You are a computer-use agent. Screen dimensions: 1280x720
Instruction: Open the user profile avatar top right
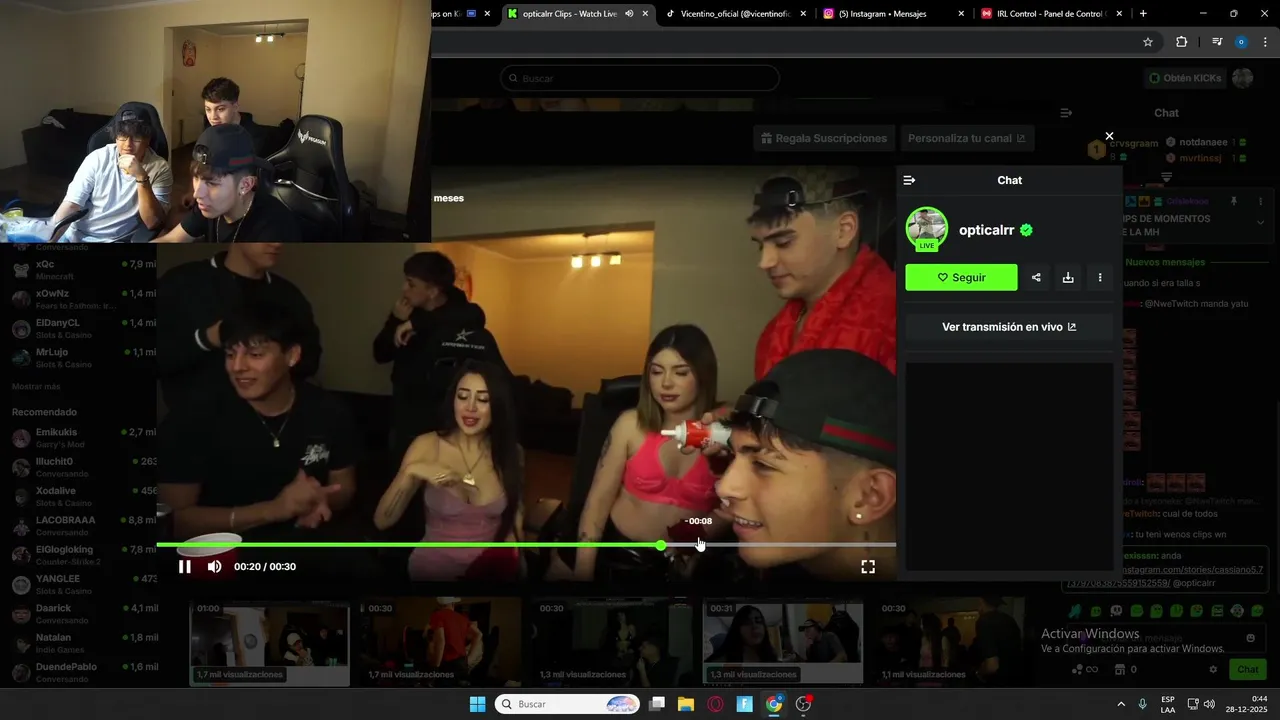[x=1243, y=78]
